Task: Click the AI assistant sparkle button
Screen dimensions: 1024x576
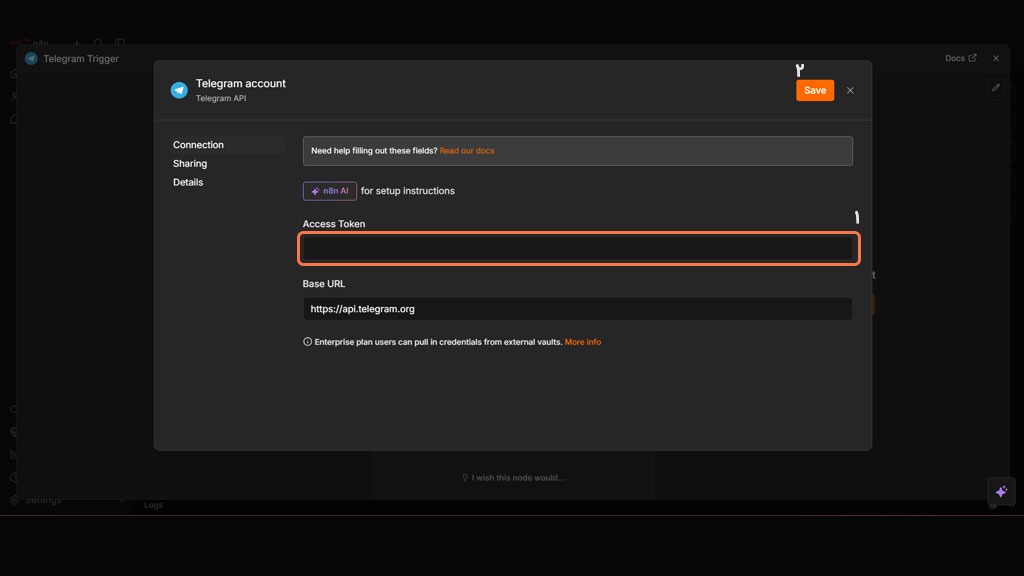Action: coord(1001,491)
